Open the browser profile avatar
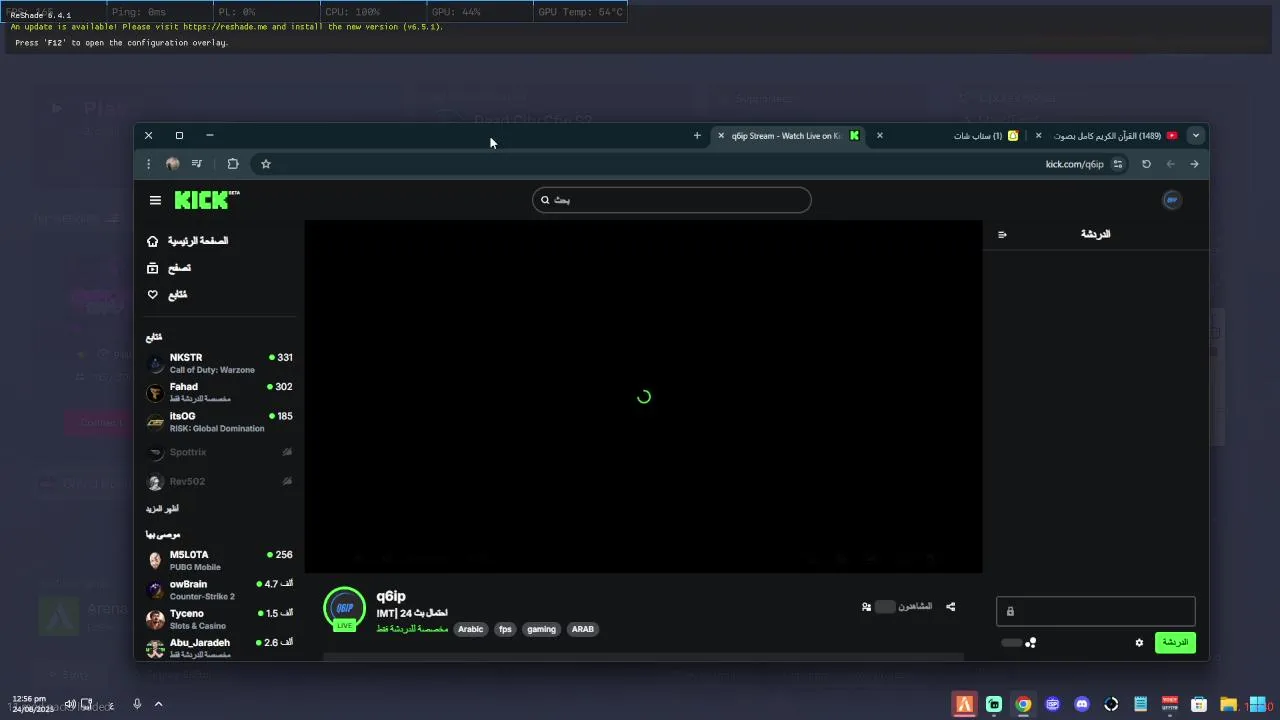The width and height of the screenshot is (1280, 720). [173, 164]
